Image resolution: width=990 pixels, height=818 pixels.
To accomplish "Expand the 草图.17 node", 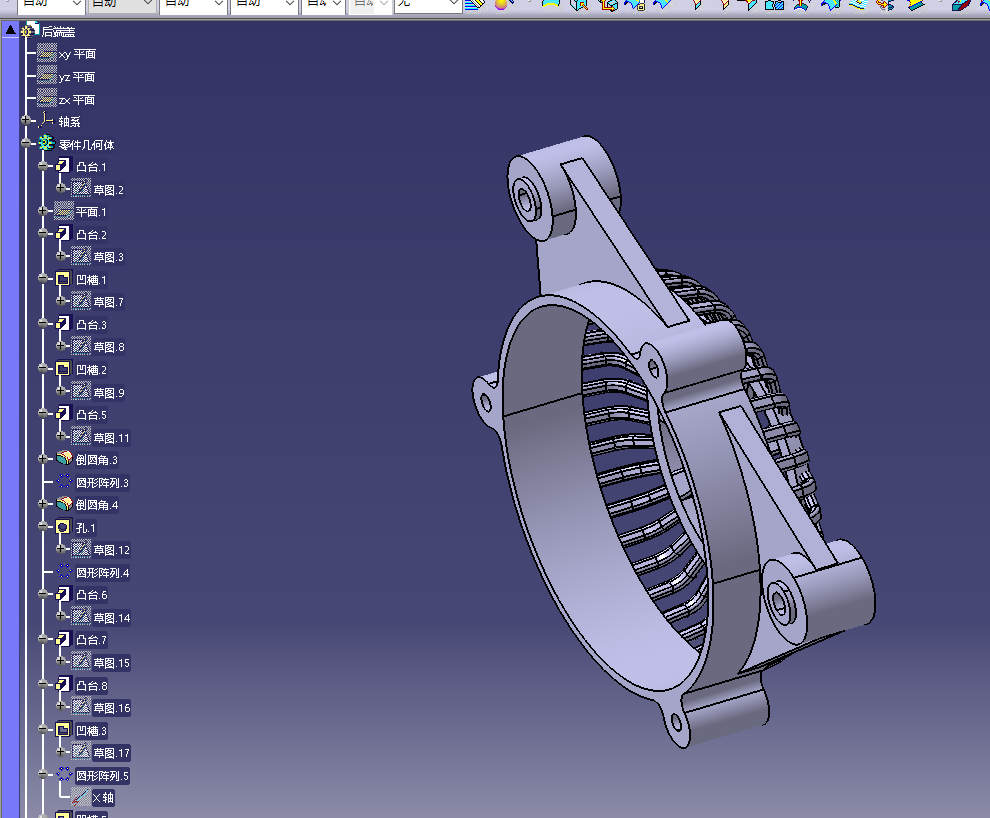I will (61, 752).
